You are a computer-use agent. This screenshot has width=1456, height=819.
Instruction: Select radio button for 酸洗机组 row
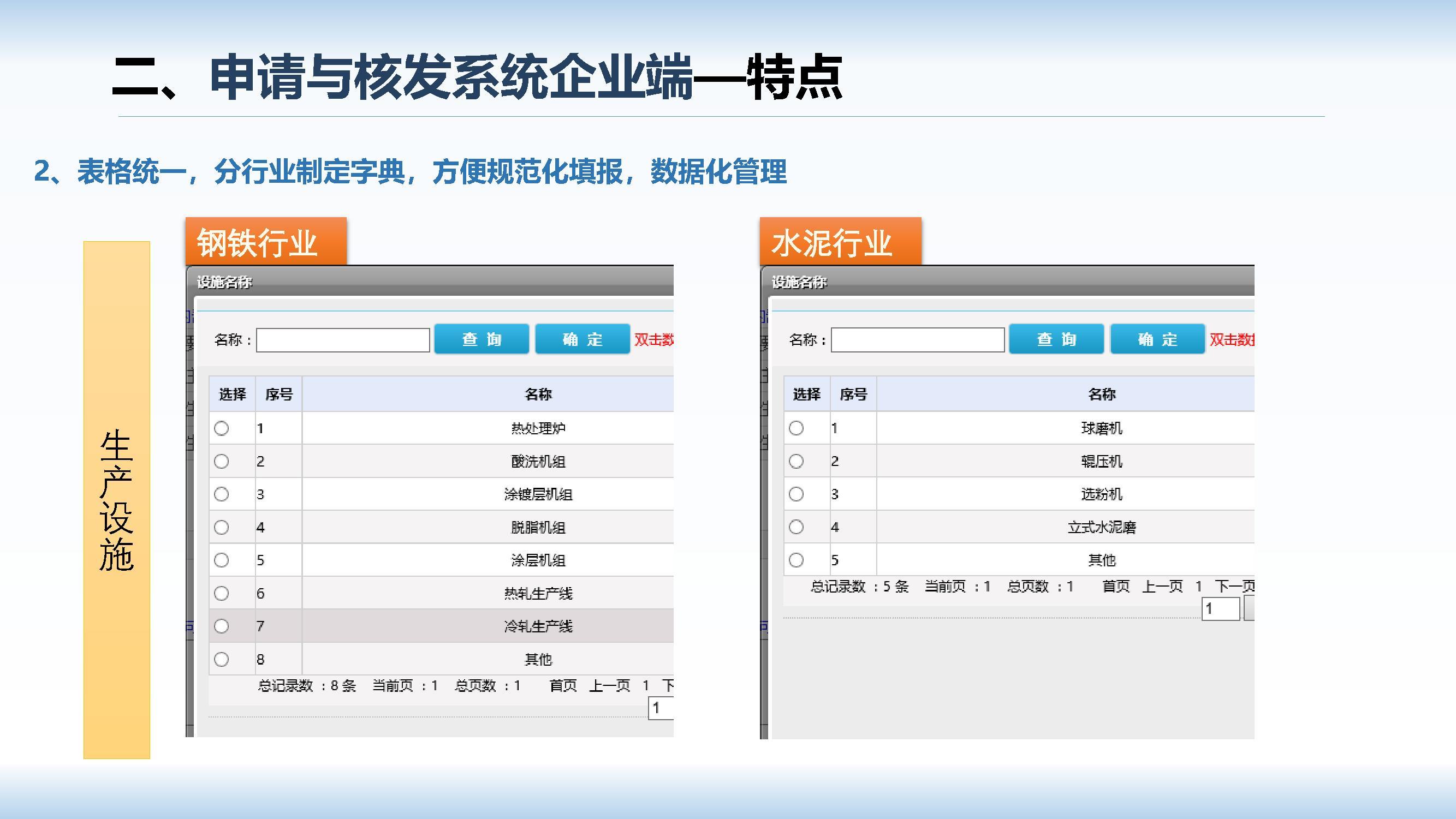click(222, 462)
